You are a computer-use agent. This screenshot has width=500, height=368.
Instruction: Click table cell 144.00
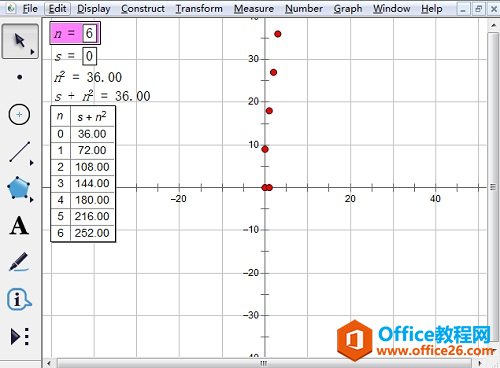[x=92, y=183]
